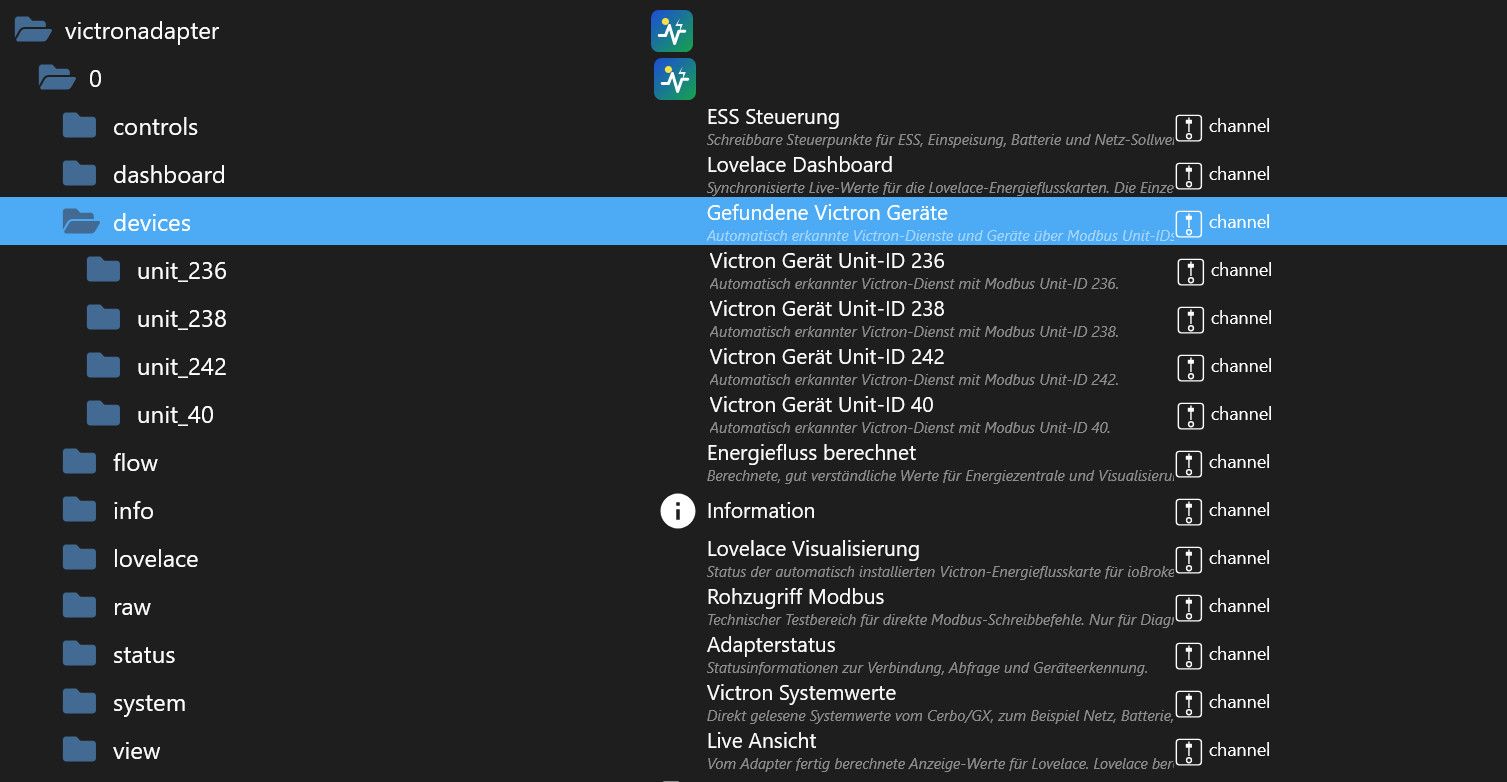
Task: Collapse the open devices folder icon
Action: coord(81,223)
